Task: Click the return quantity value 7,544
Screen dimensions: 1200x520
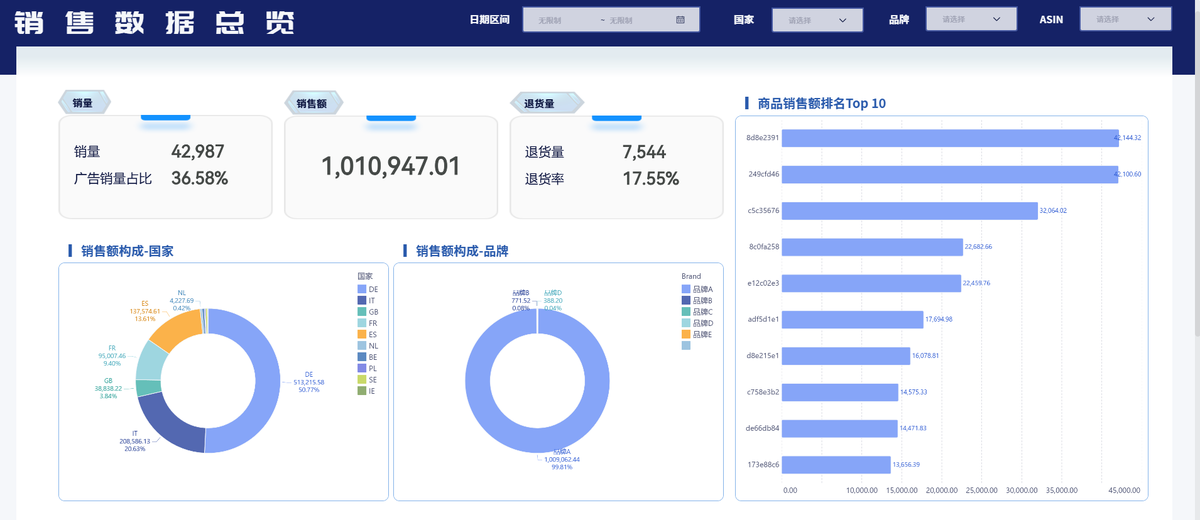Action: coord(644,152)
